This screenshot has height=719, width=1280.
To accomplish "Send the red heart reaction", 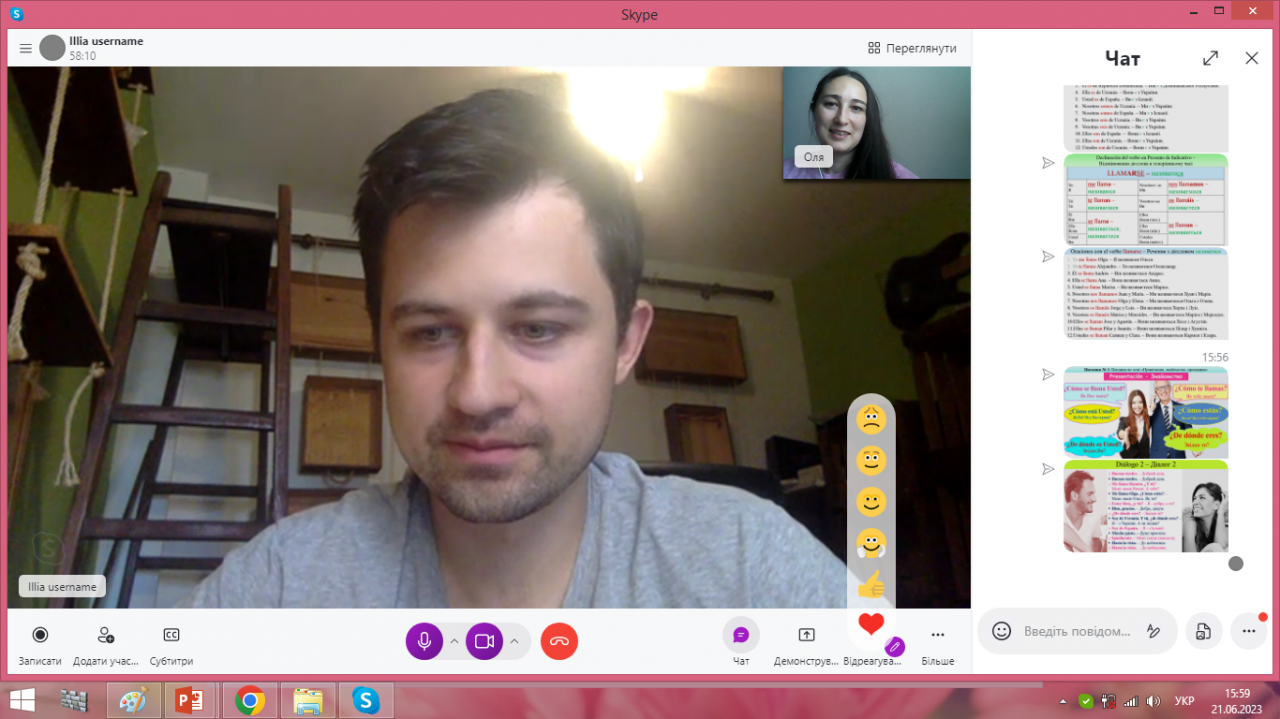I will [871, 624].
